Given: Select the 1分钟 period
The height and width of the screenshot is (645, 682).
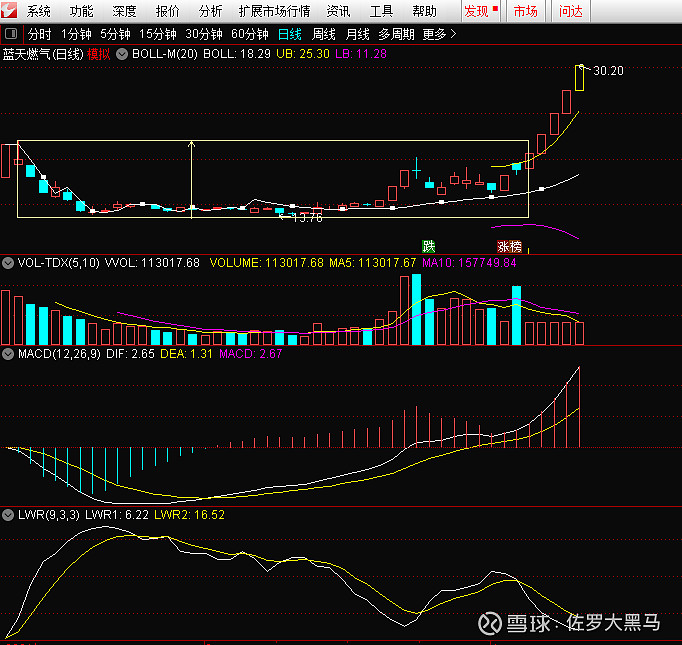Looking at the screenshot, I should point(76,34).
